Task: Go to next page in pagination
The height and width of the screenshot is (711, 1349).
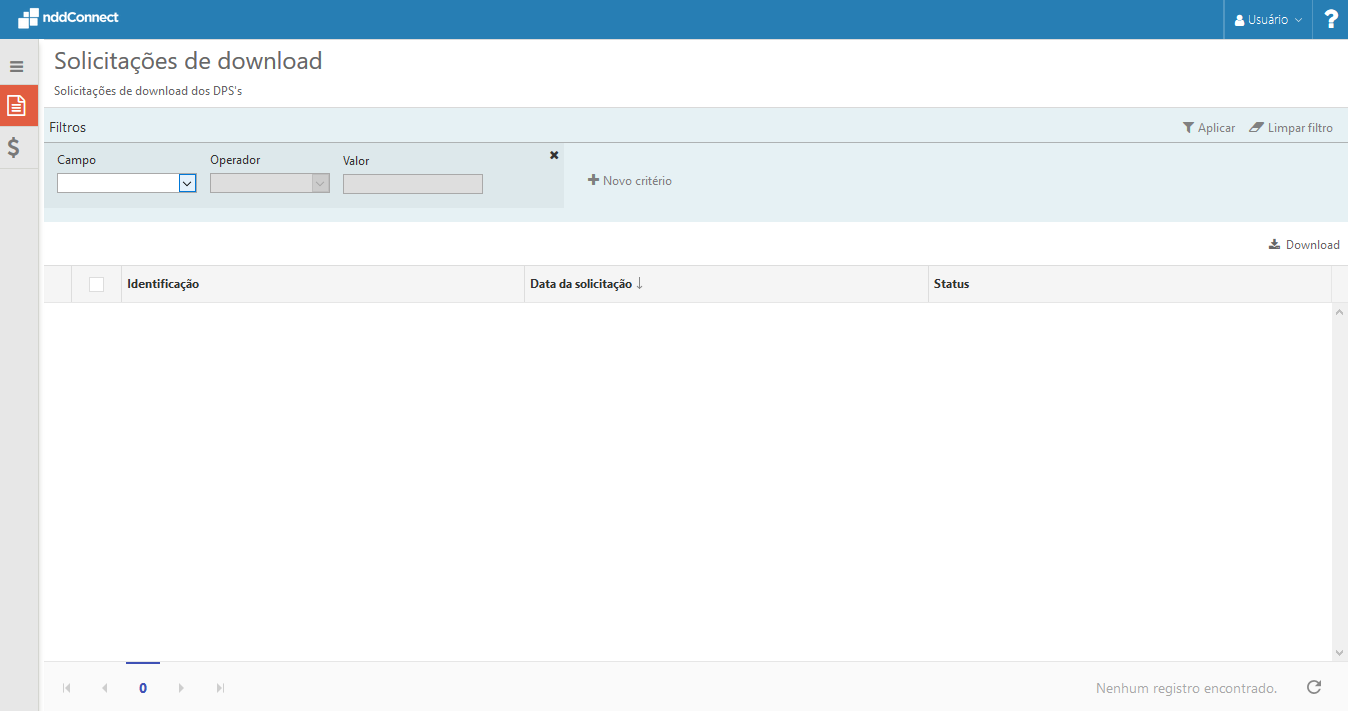Action: tap(181, 688)
